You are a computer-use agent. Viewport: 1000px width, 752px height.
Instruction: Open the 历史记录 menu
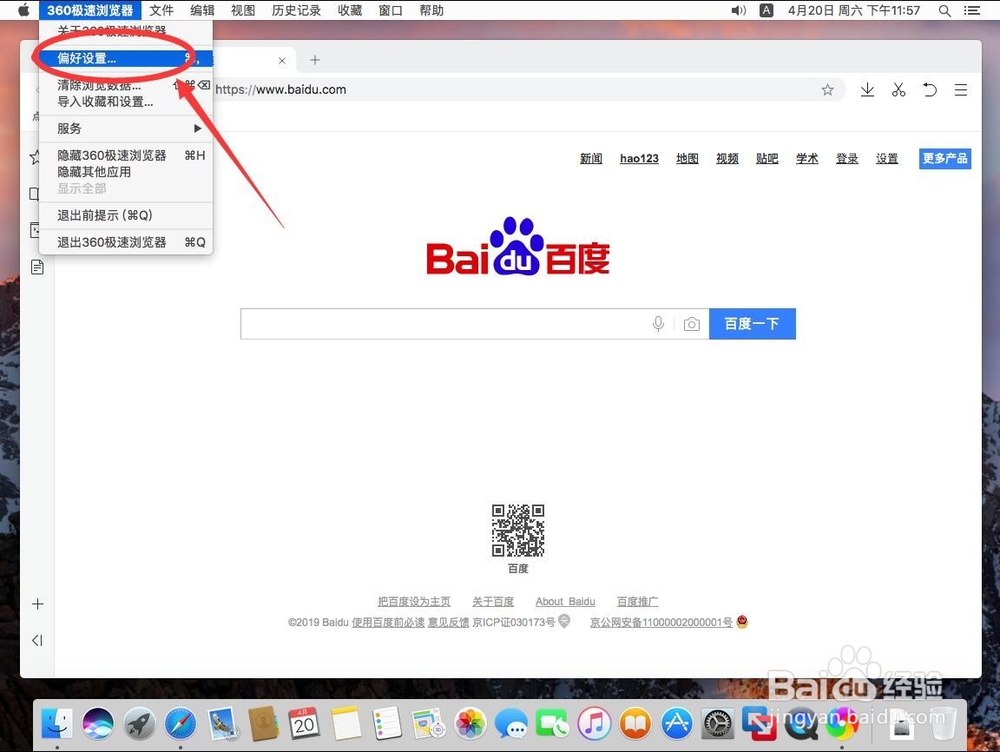pyautogui.click(x=296, y=10)
